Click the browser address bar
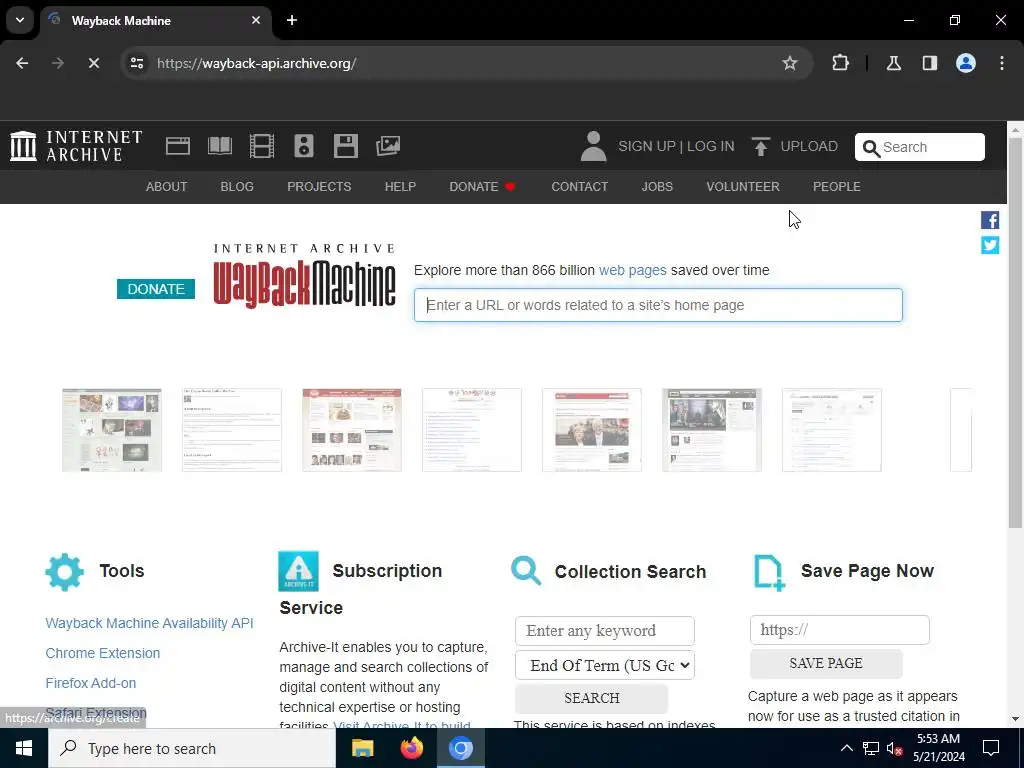Screen dimensions: 1024x768 click(464, 63)
